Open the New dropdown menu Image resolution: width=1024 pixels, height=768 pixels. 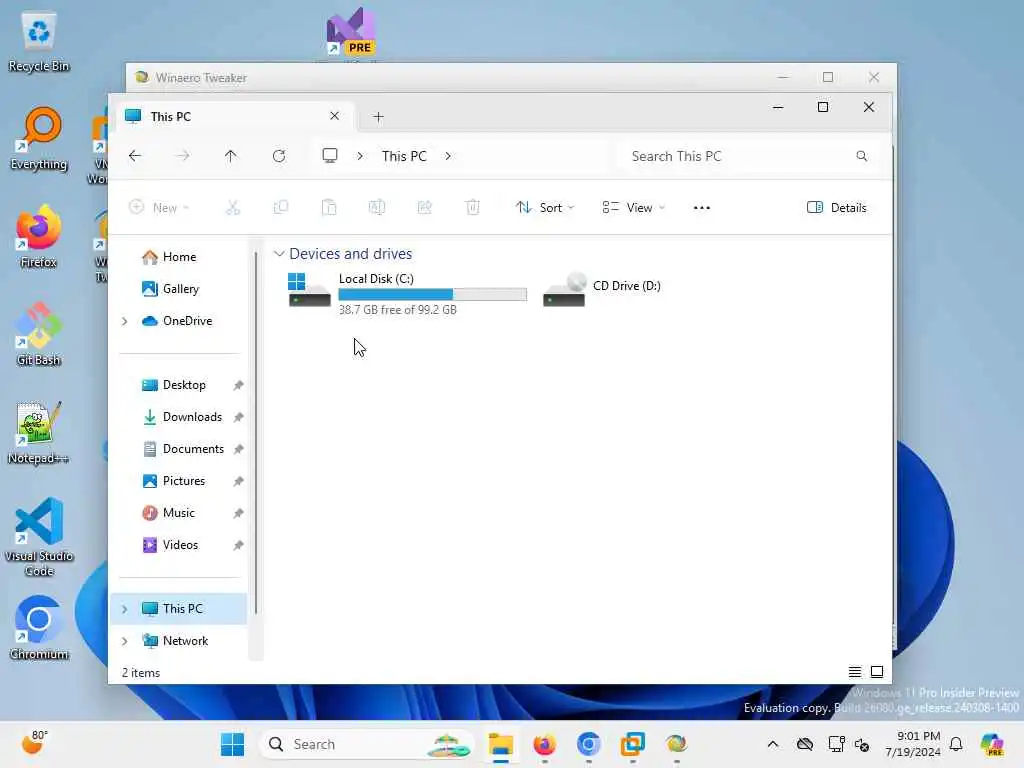tap(159, 208)
